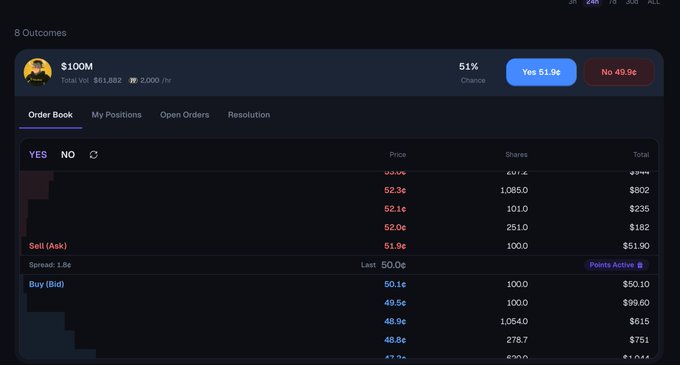Select the NO order book side
Screen dimensions: 680x365
[x=68, y=155]
